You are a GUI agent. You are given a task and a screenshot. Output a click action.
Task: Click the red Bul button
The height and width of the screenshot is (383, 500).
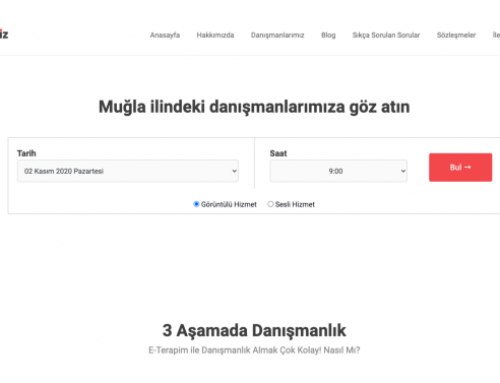click(x=460, y=167)
